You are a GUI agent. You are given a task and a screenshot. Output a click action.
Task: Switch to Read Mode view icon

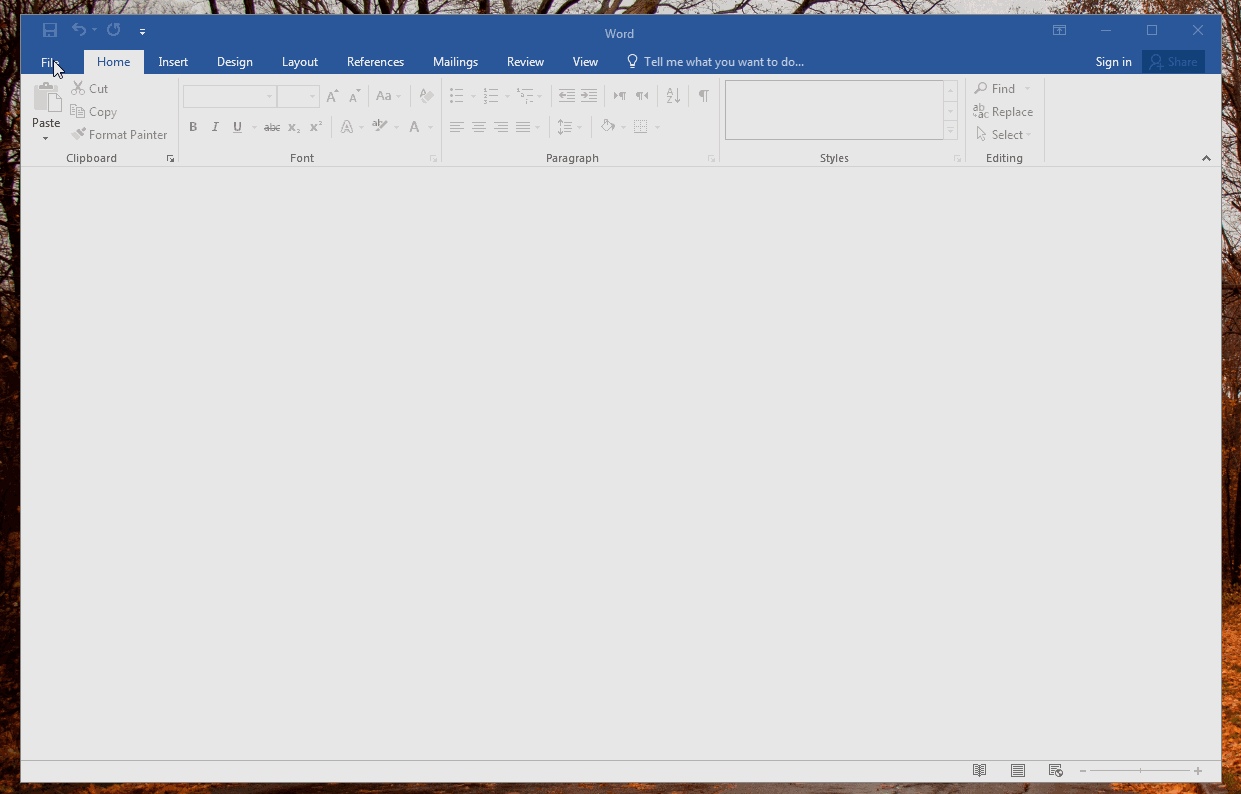click(x=980, y=770)
